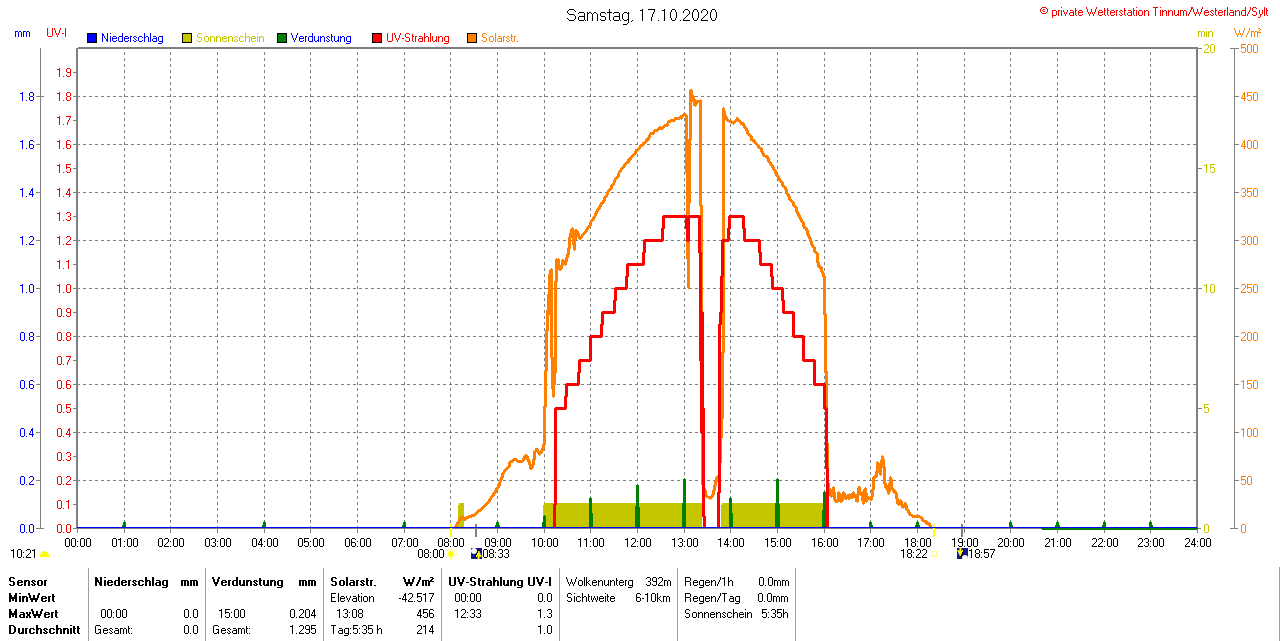Screen dimensions: 1280x641
Task: Click the green Verdunstung legend swatch
Action: pyautogui.click(x=282, y=38)
